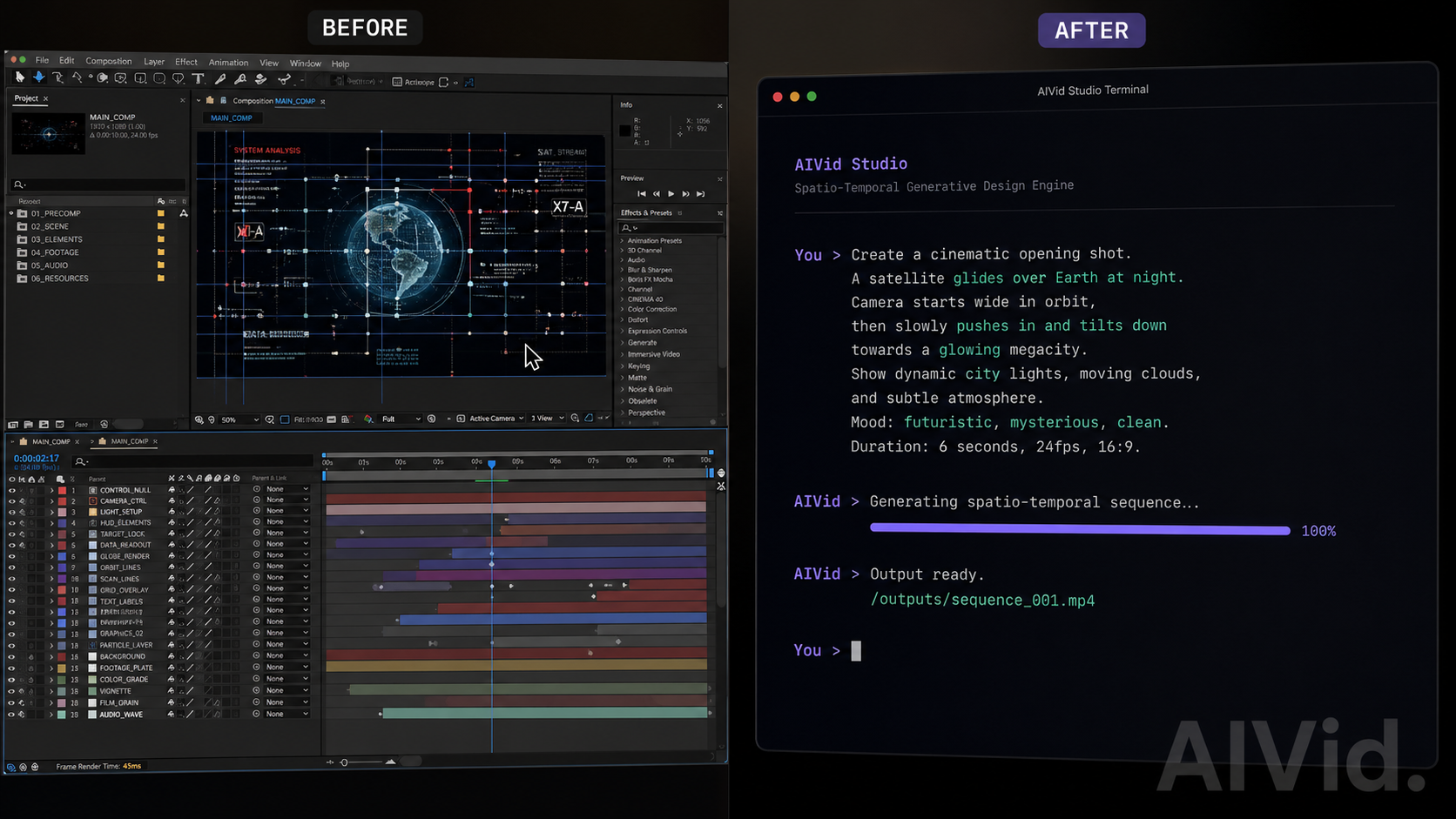Open parent dropdown for CAMERA_CTRL layer
Image resolution: width=1456 pixels, height=819 pixels.
(286, 500)
